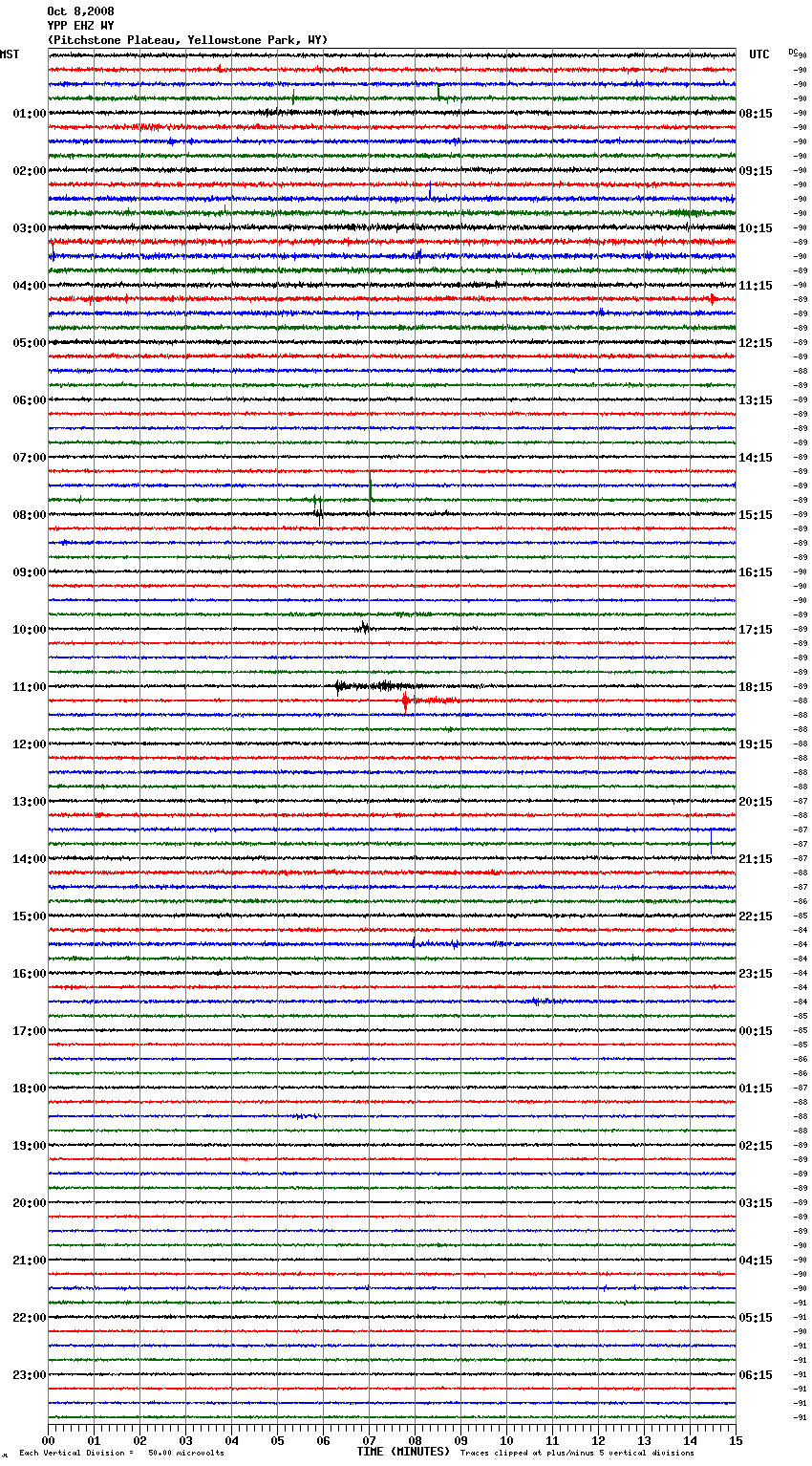Select the 07:00 MST time label
Screen dimensions: 812x1466
[x=30, y=458]
